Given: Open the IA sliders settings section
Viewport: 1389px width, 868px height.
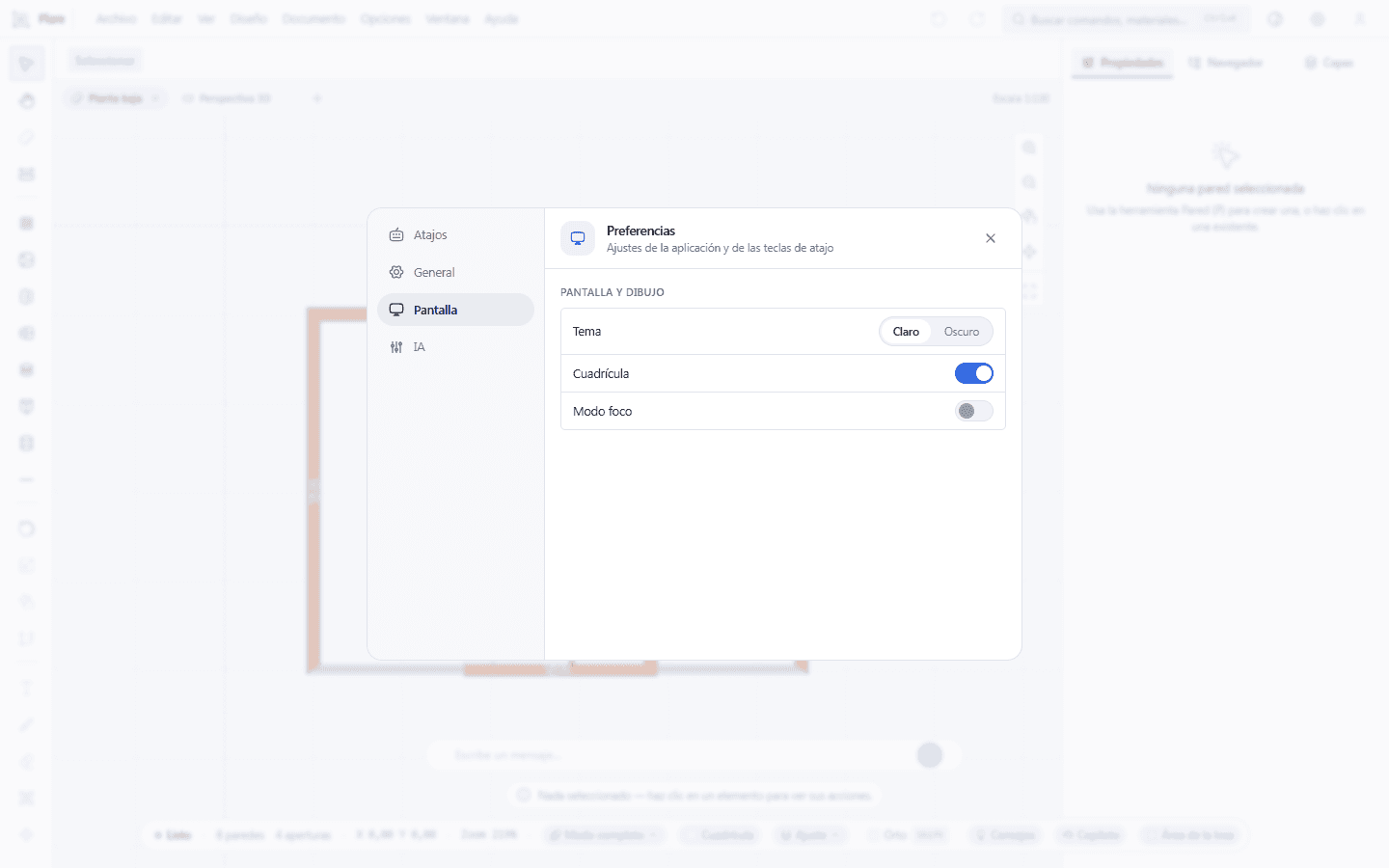Looking at the screenshot, I should (455, 347).
